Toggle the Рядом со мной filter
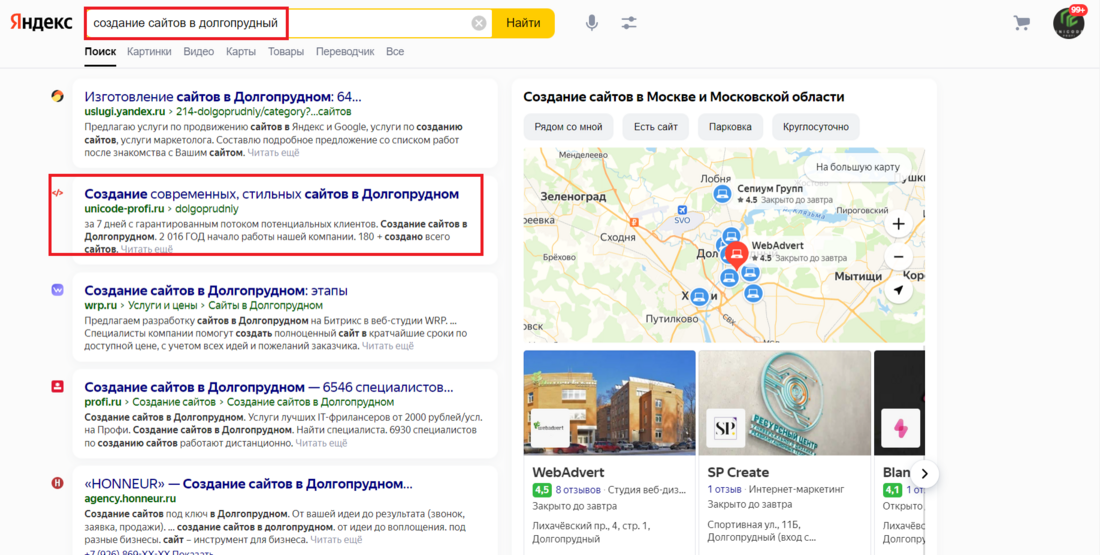Viewport: 1100px width, 555px height. (568, 127)
